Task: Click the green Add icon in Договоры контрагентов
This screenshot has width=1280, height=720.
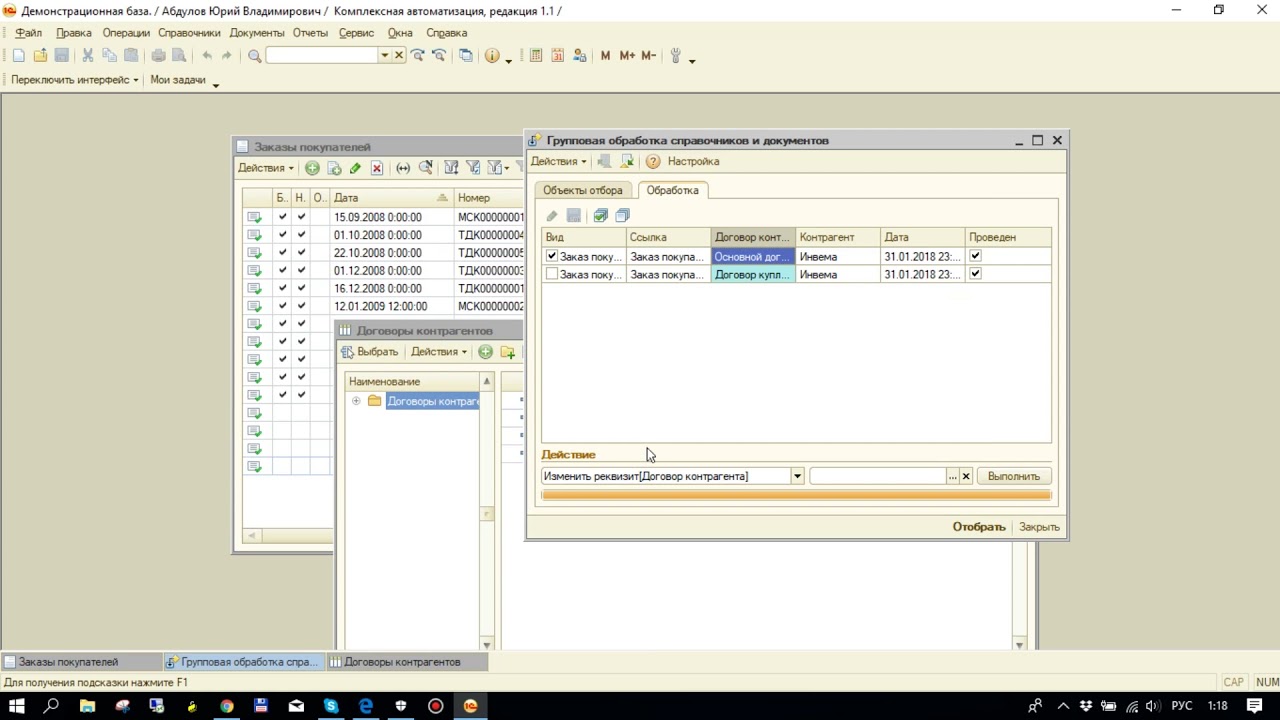Action: tap(485, 352)
